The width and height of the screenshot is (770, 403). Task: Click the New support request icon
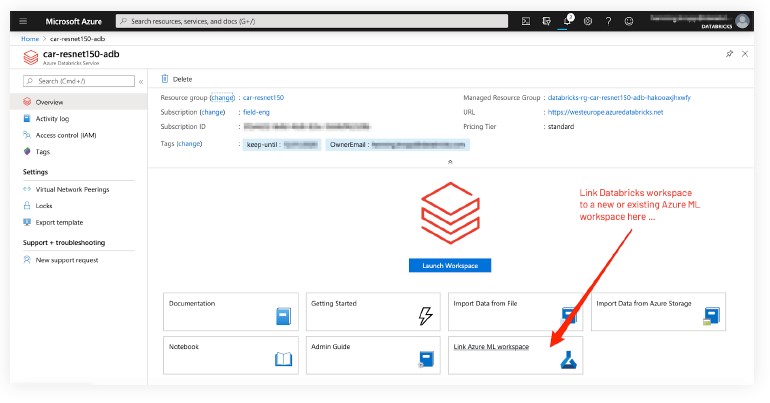pos(27,260)
